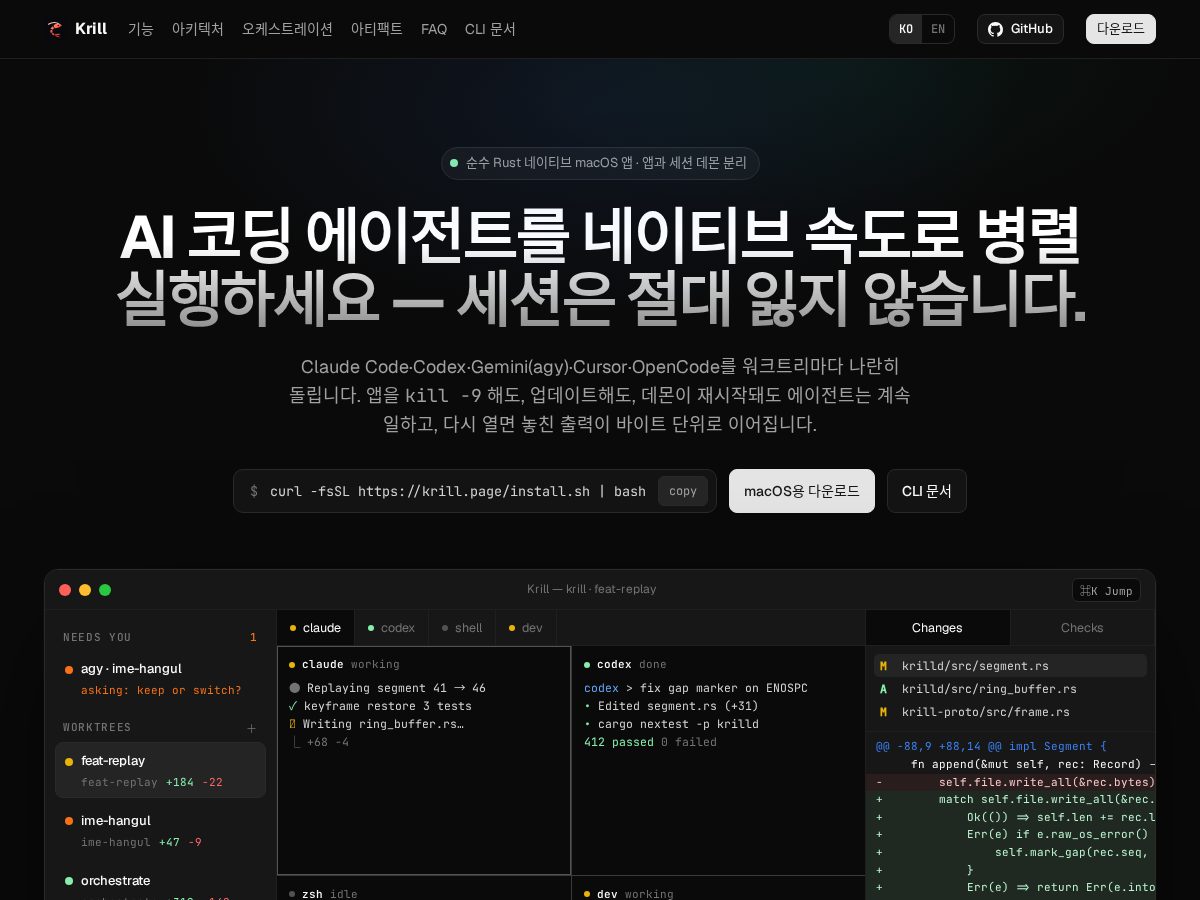1200x900 pixels.
Task: Click the '412 passed 0 failed' line
Action: pyautogui.click(x=650, y=742)
